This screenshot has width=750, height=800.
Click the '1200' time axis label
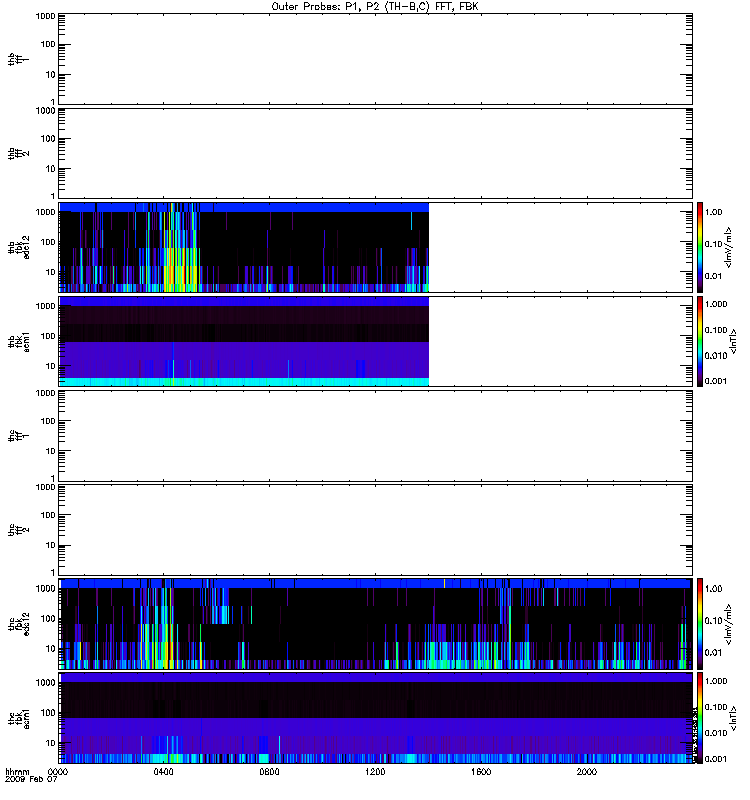[375, 772]
